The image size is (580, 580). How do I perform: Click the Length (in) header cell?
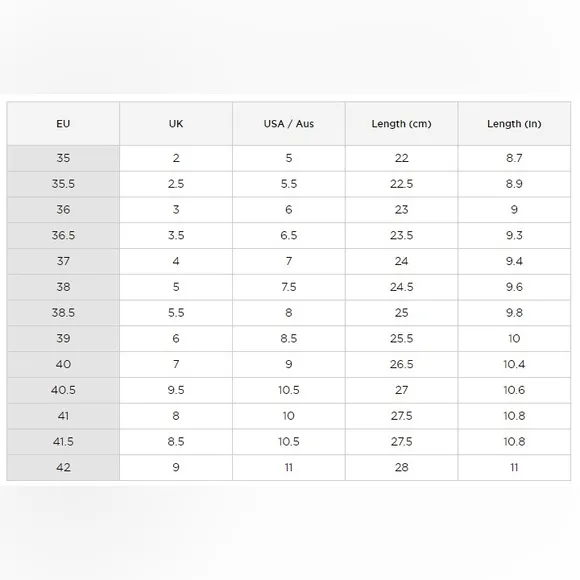coord(514,124)
